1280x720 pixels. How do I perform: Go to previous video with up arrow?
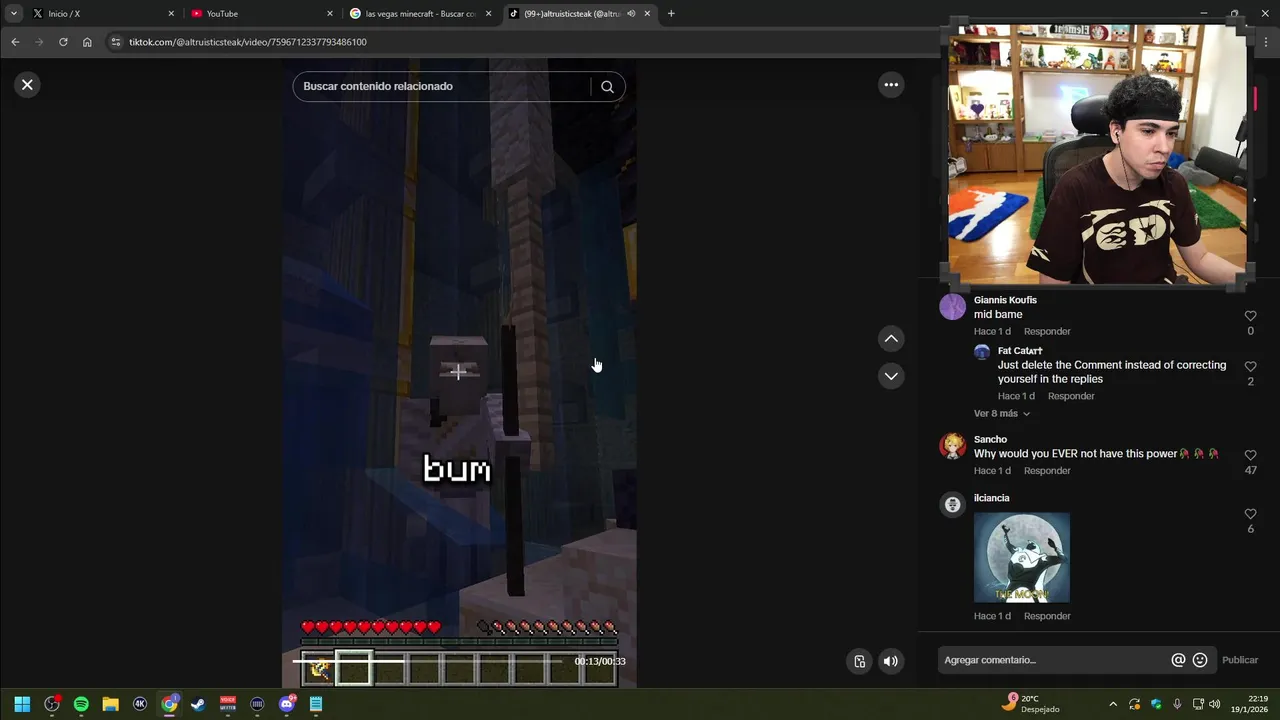[891, 339]
